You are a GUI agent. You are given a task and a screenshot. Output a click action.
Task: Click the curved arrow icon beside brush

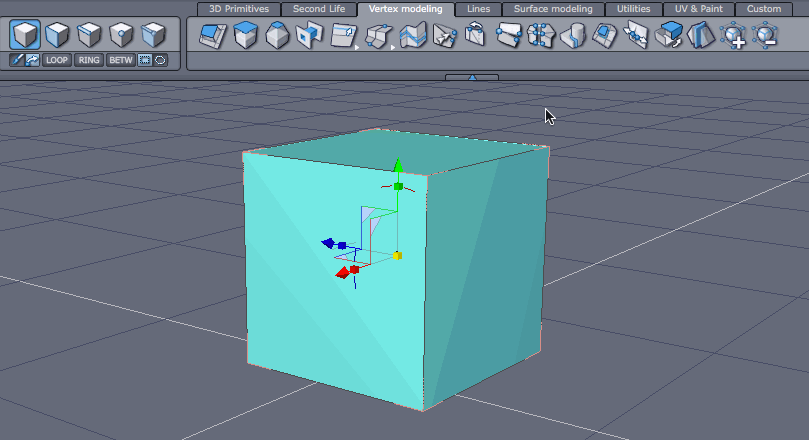(x=32, y=60)
